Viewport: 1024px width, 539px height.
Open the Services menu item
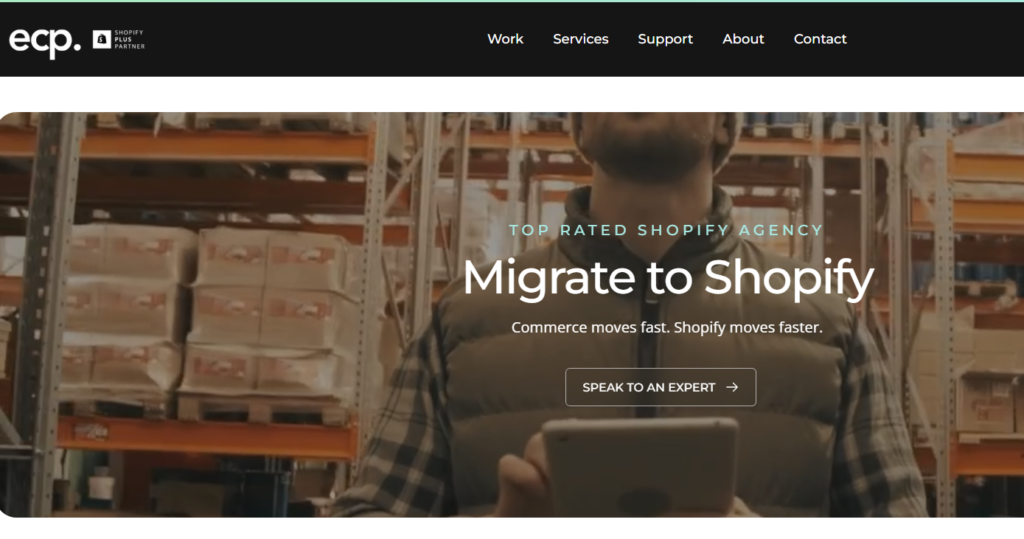click(581, 39)
